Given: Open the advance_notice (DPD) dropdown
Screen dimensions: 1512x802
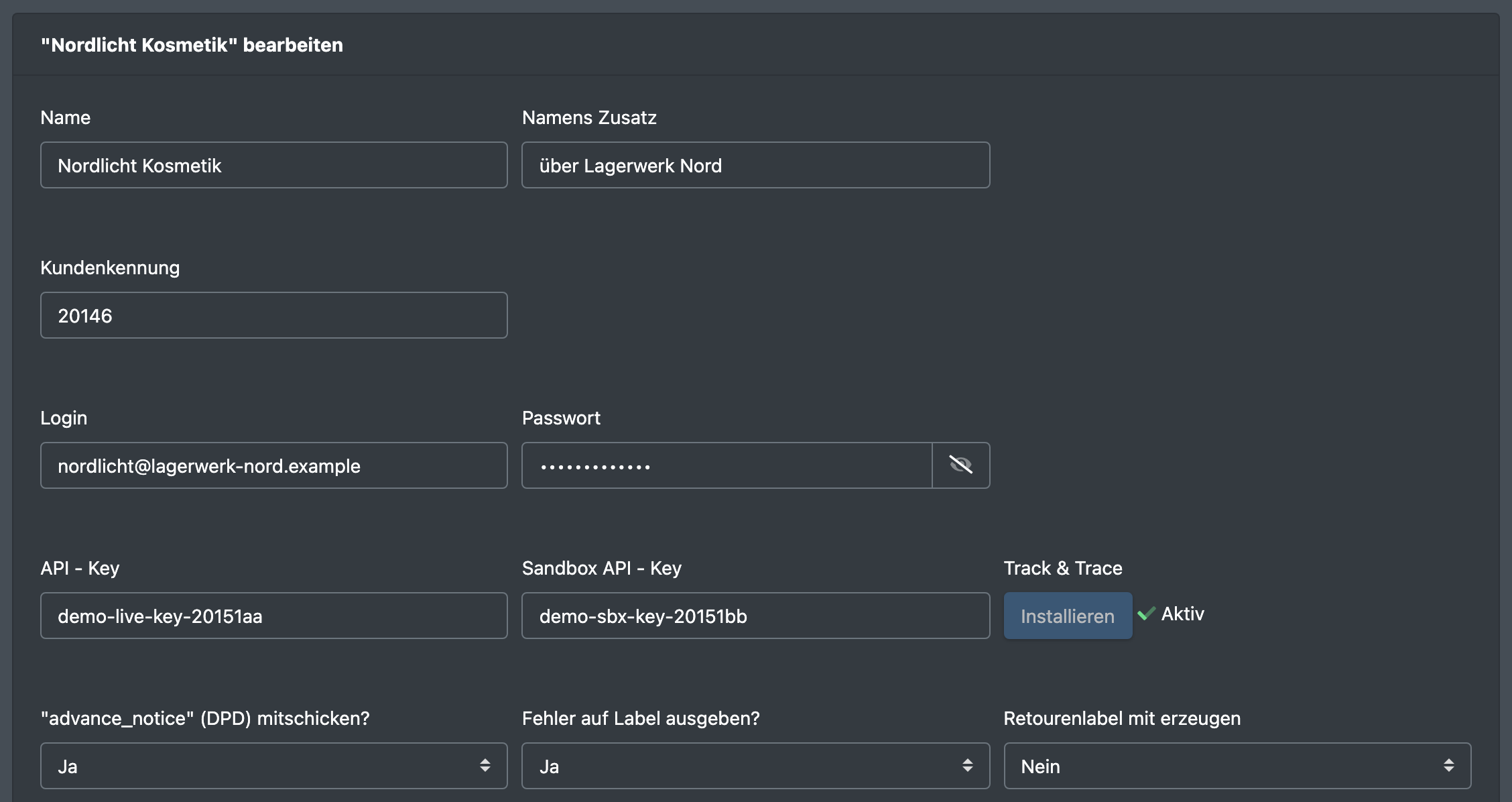Looking at the screenshot, I should [x=273, y=766].
